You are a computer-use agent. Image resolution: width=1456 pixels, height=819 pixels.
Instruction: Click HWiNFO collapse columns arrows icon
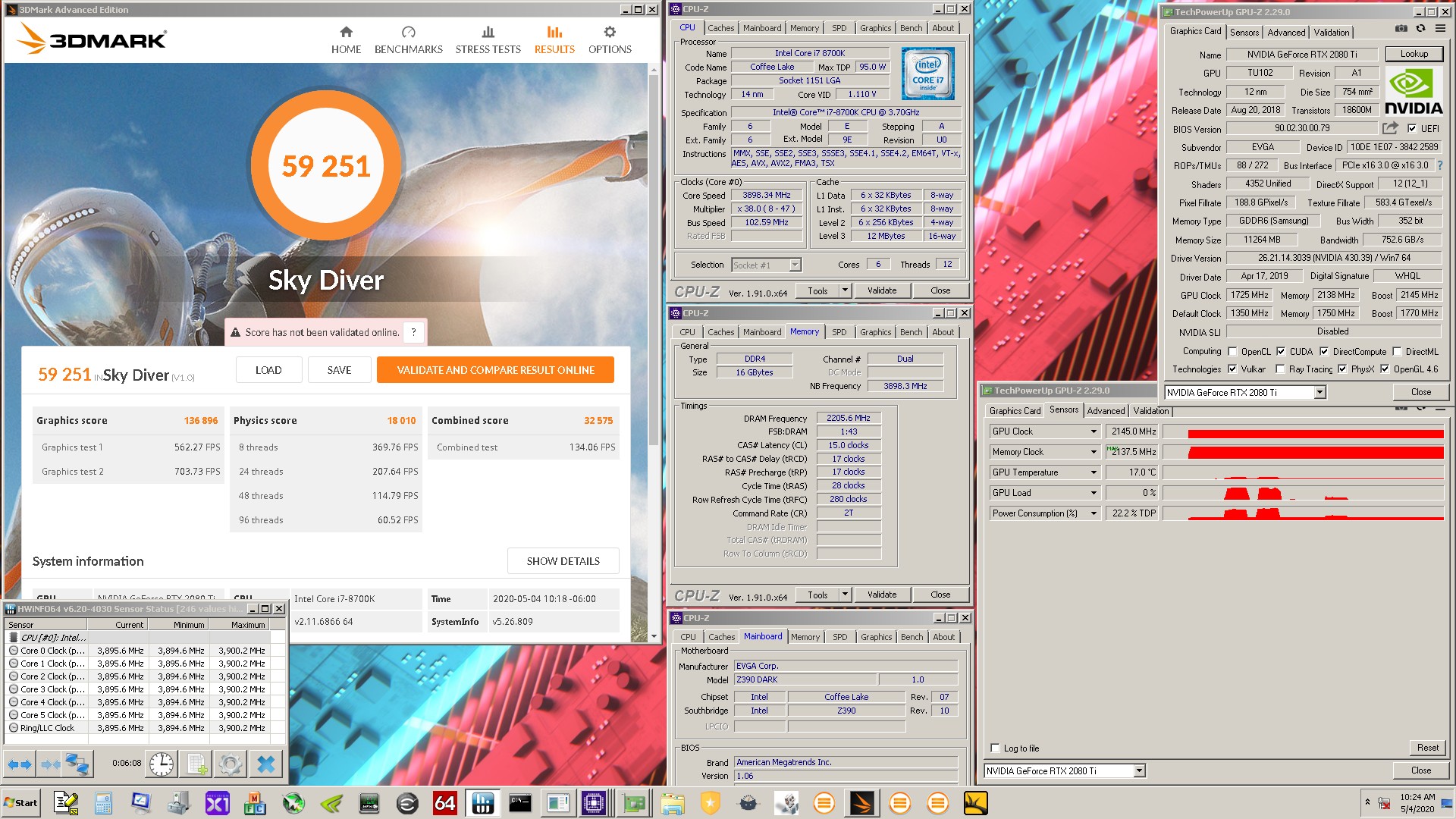(49, 764)
